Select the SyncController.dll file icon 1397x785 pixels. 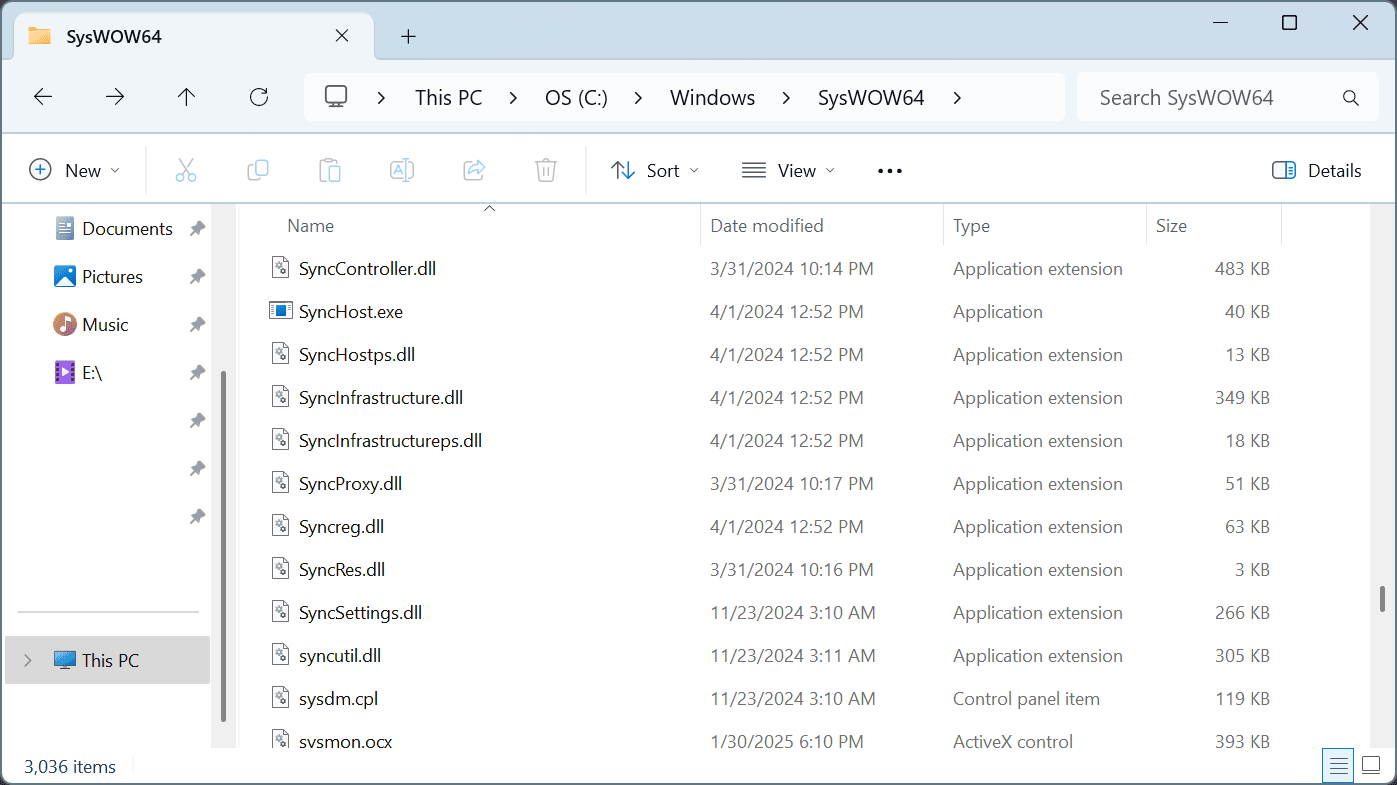coord(280,268)
